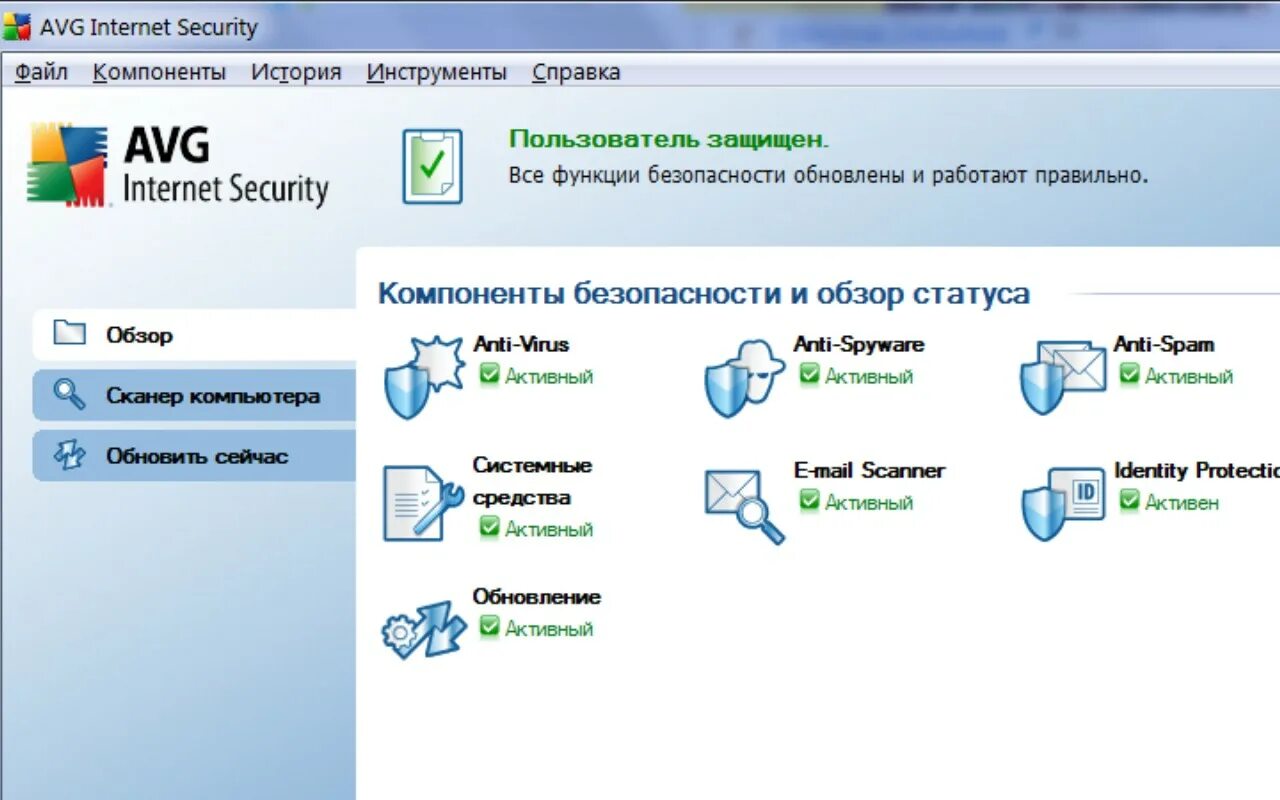Open the Anti-Virus component icon
This screenshot has height=800, width=1280.
425,377
